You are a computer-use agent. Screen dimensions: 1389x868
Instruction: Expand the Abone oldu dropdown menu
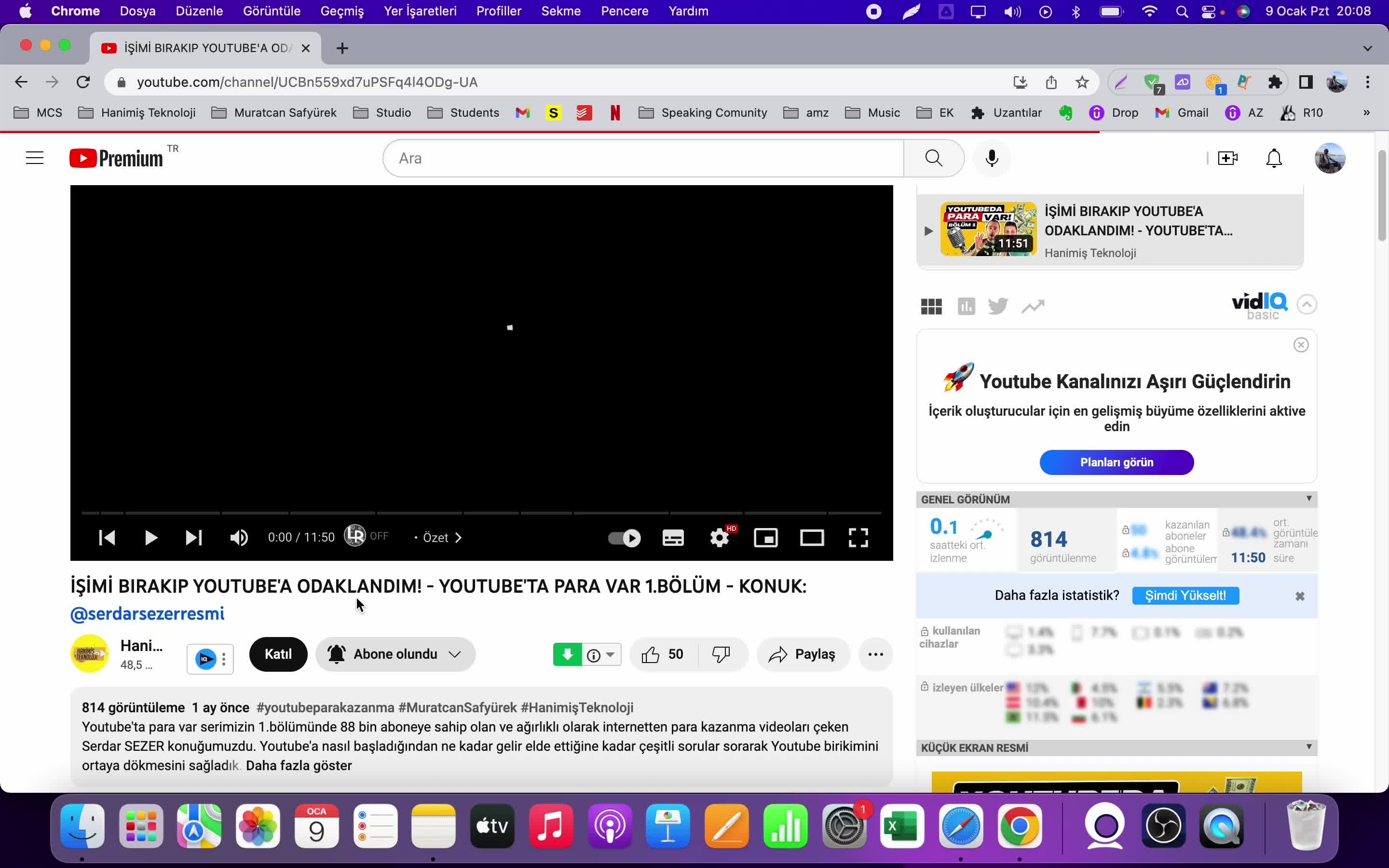[455, 654]
